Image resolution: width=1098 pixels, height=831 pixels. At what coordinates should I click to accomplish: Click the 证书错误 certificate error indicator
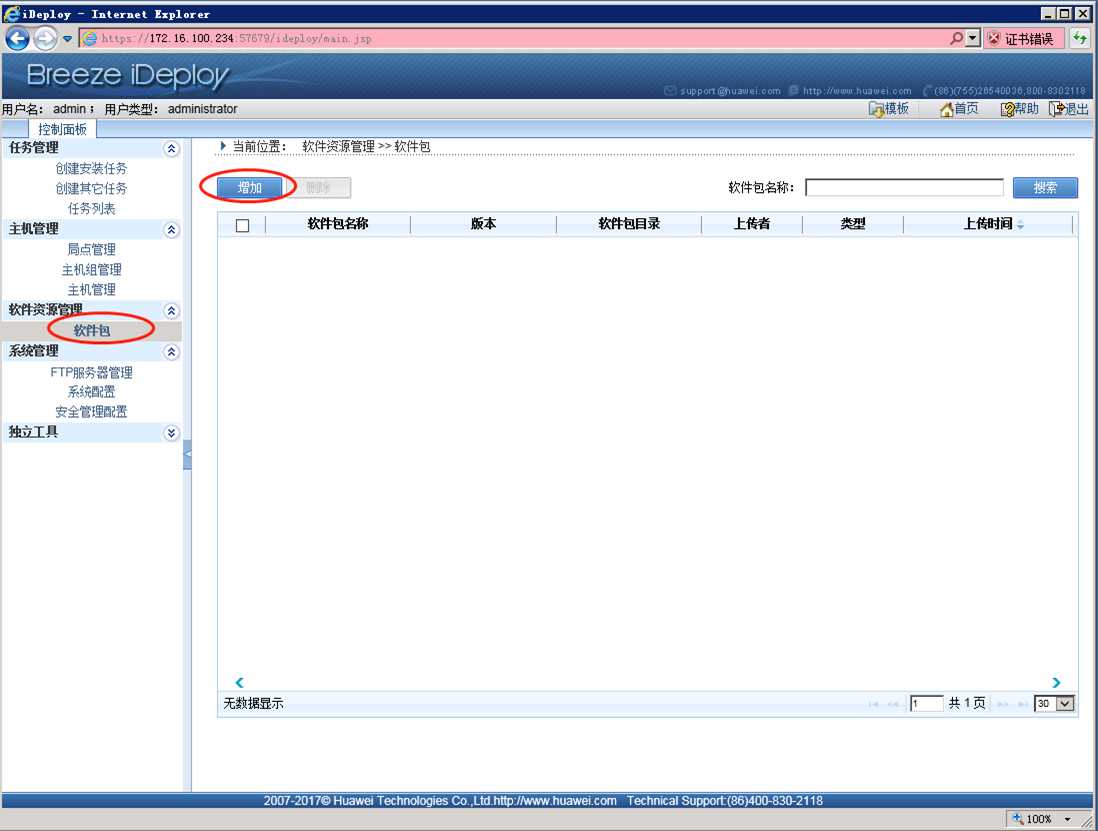[1023, 39]
